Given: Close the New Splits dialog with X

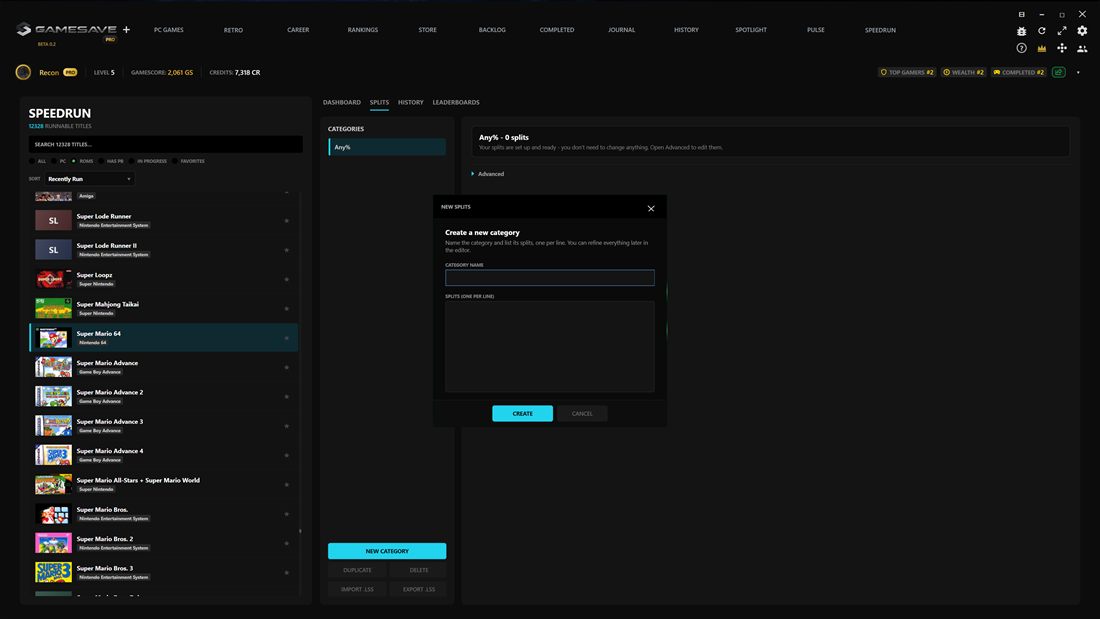Looking at the screenshot, I should 651,208.
